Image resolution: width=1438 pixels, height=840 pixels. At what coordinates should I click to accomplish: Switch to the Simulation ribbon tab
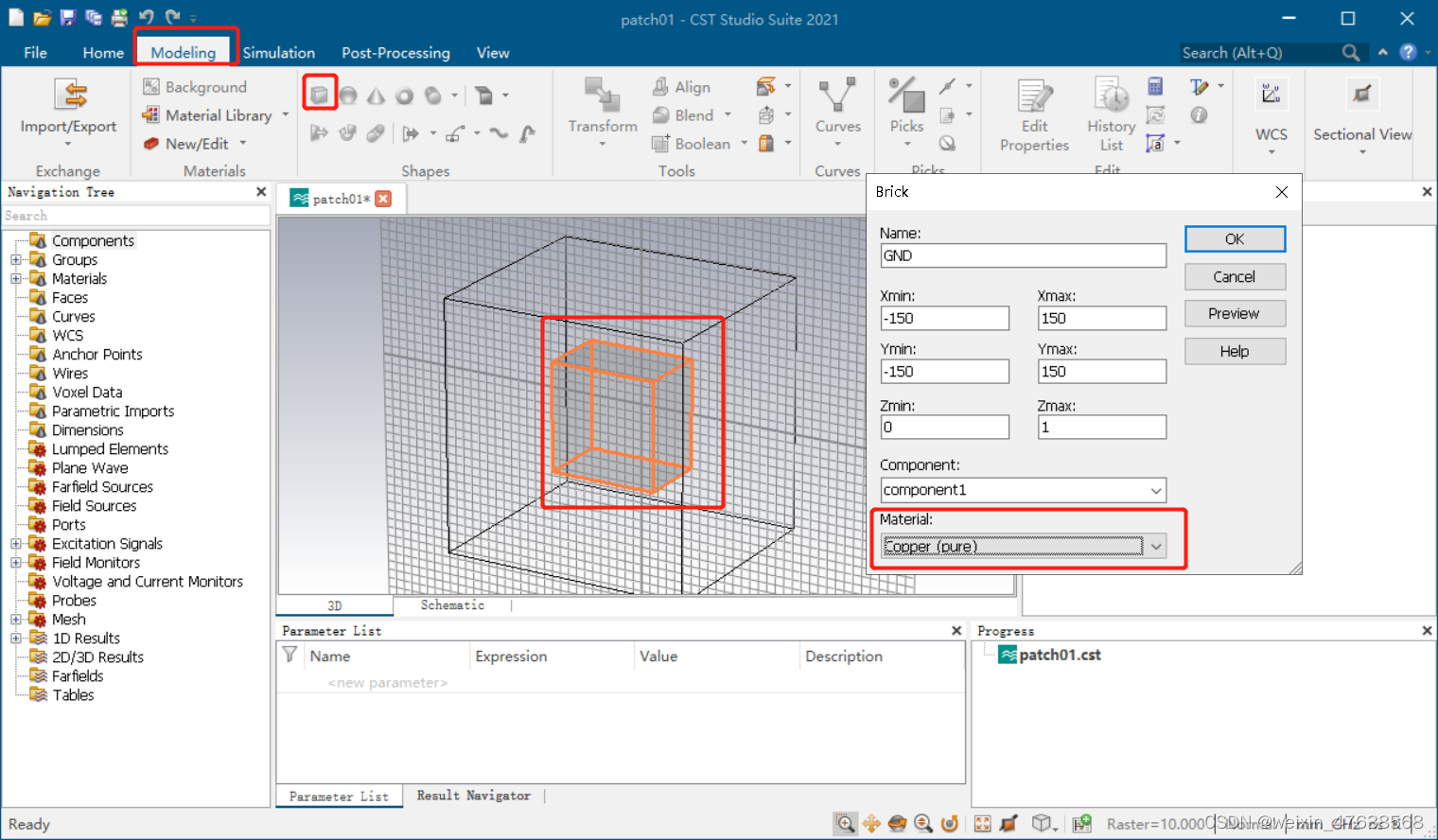(278, 52)
